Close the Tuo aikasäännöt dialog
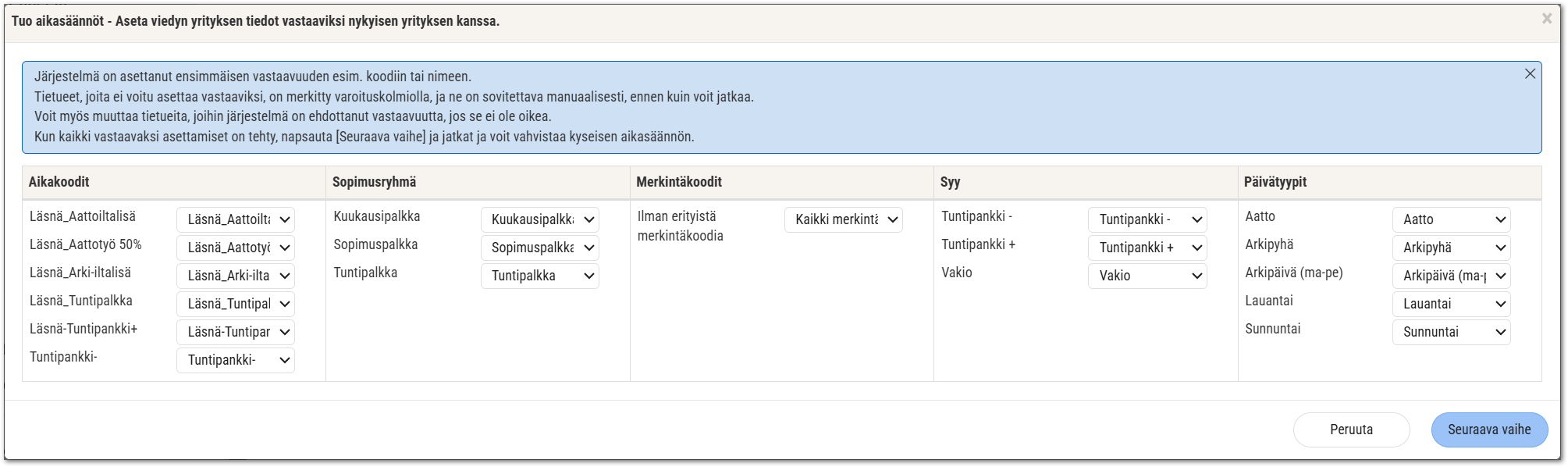 click(1546, 19)
